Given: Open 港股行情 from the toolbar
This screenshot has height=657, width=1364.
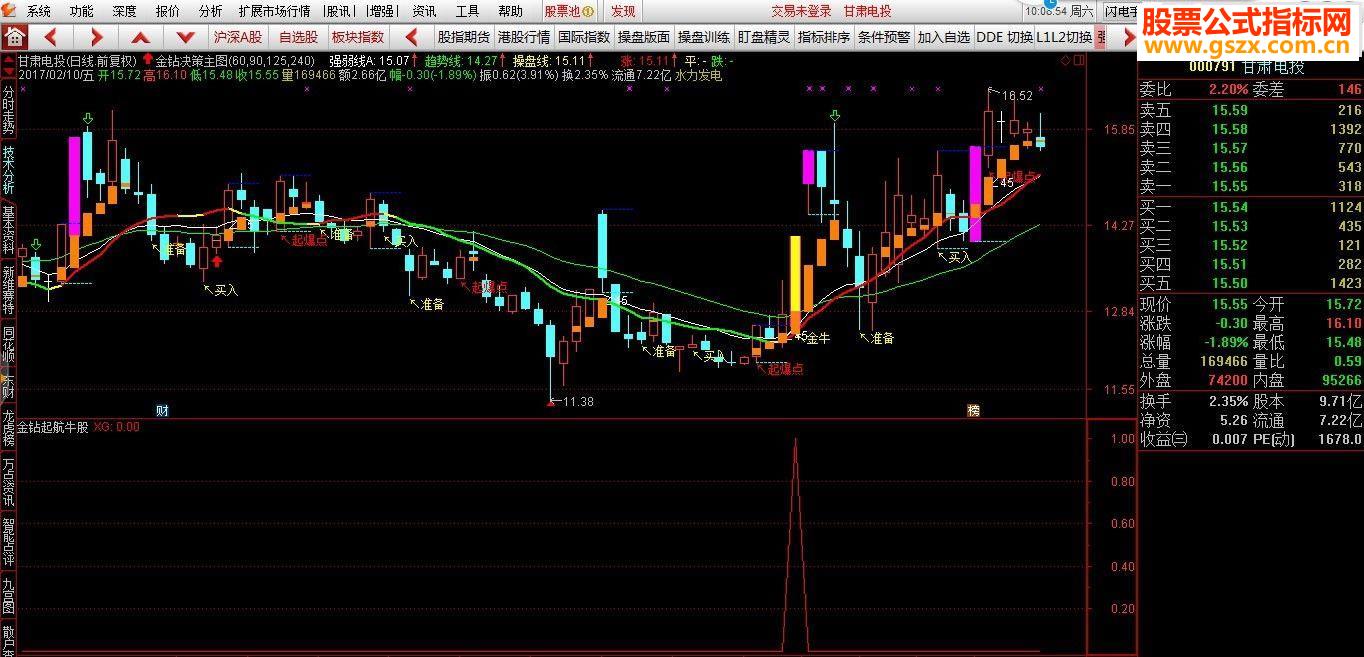Looking at the screenshot, I should point(524,37).
